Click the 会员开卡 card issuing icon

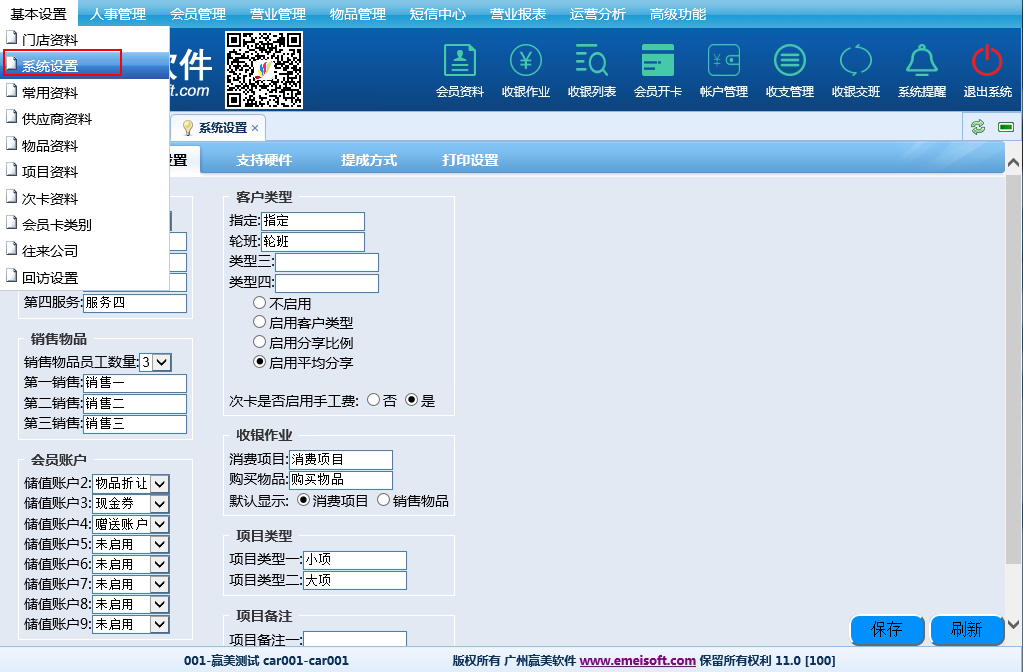coord(658,70)
